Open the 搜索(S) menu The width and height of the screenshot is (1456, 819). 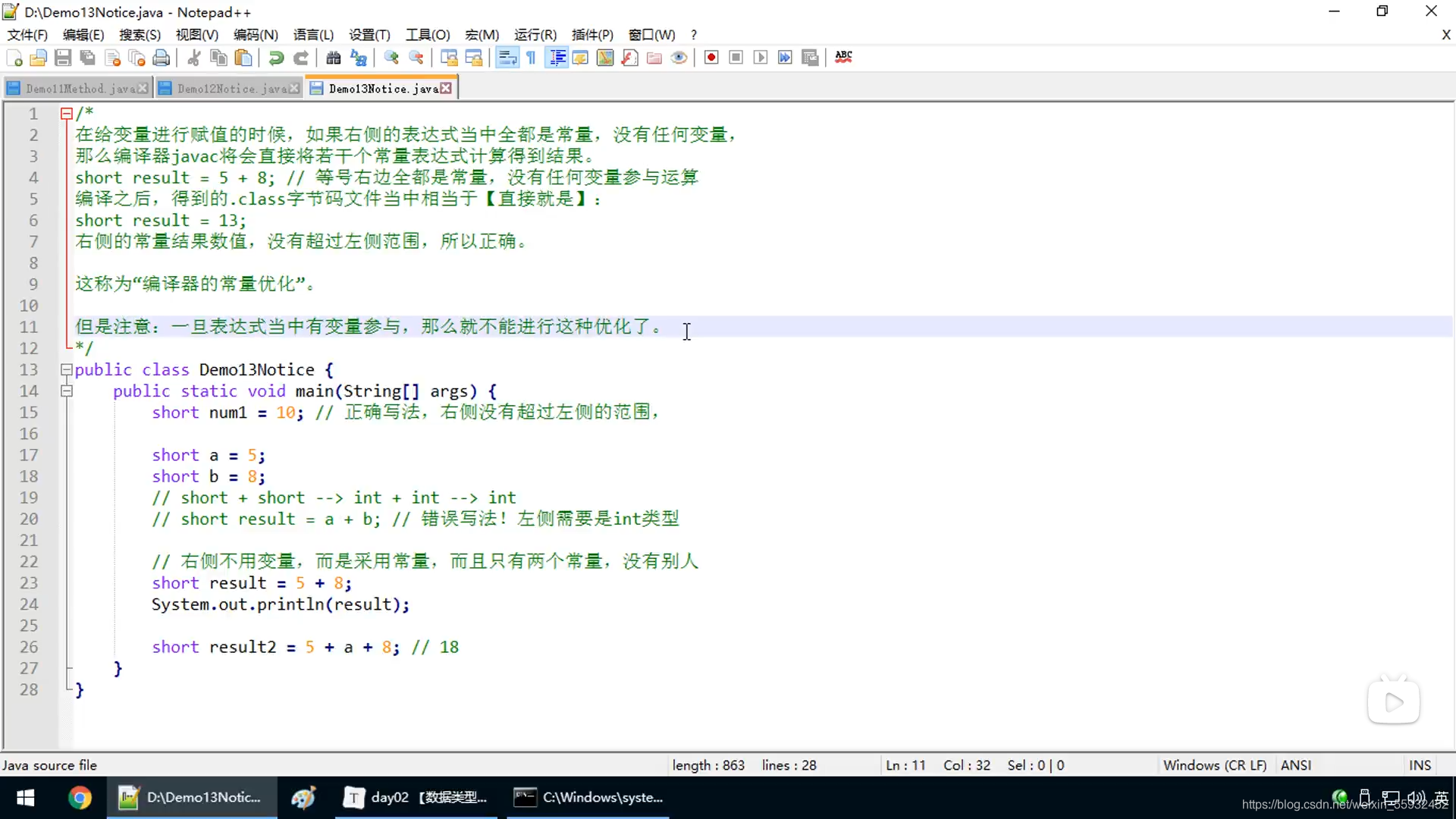(140, 35)
